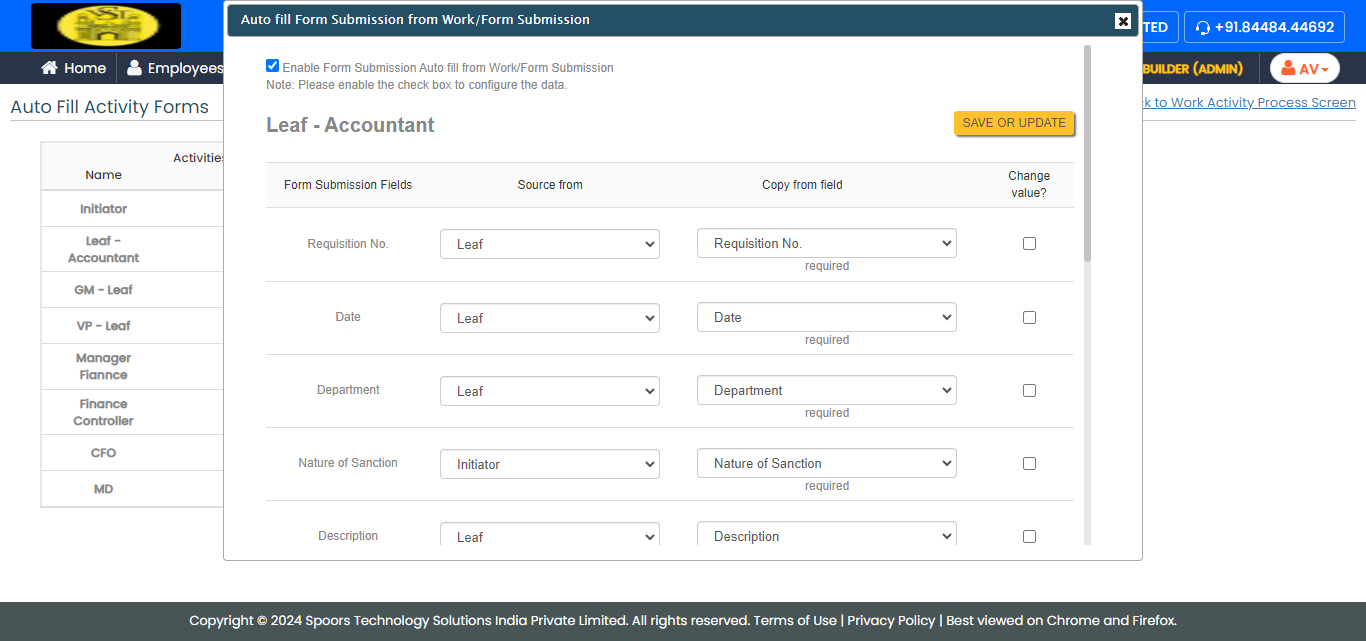1366x641 pixels.
Task: Expand Department copy-from-field dropdown
Action: pyautogui.click(x=826, y=391)
